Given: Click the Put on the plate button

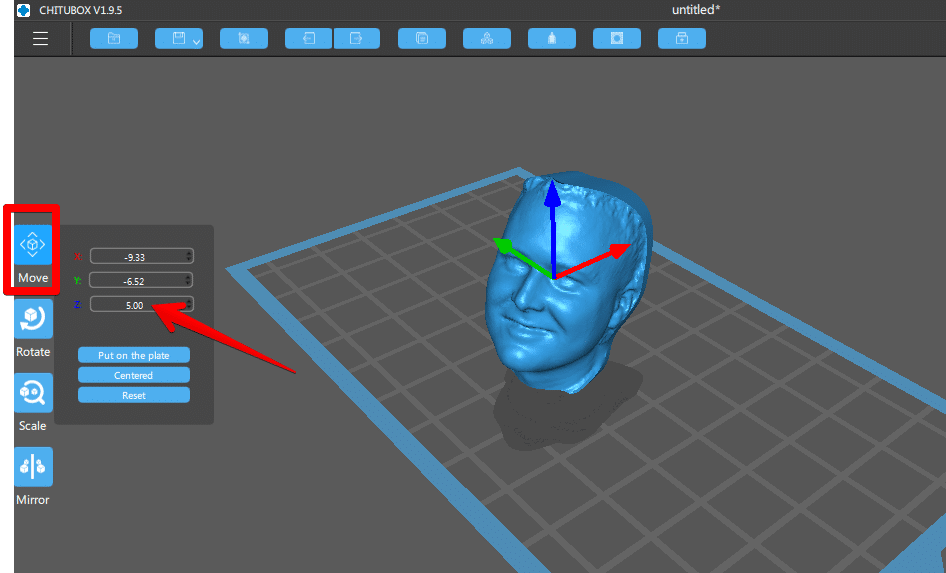Looking at the screenshot, I should click(134, 355).
